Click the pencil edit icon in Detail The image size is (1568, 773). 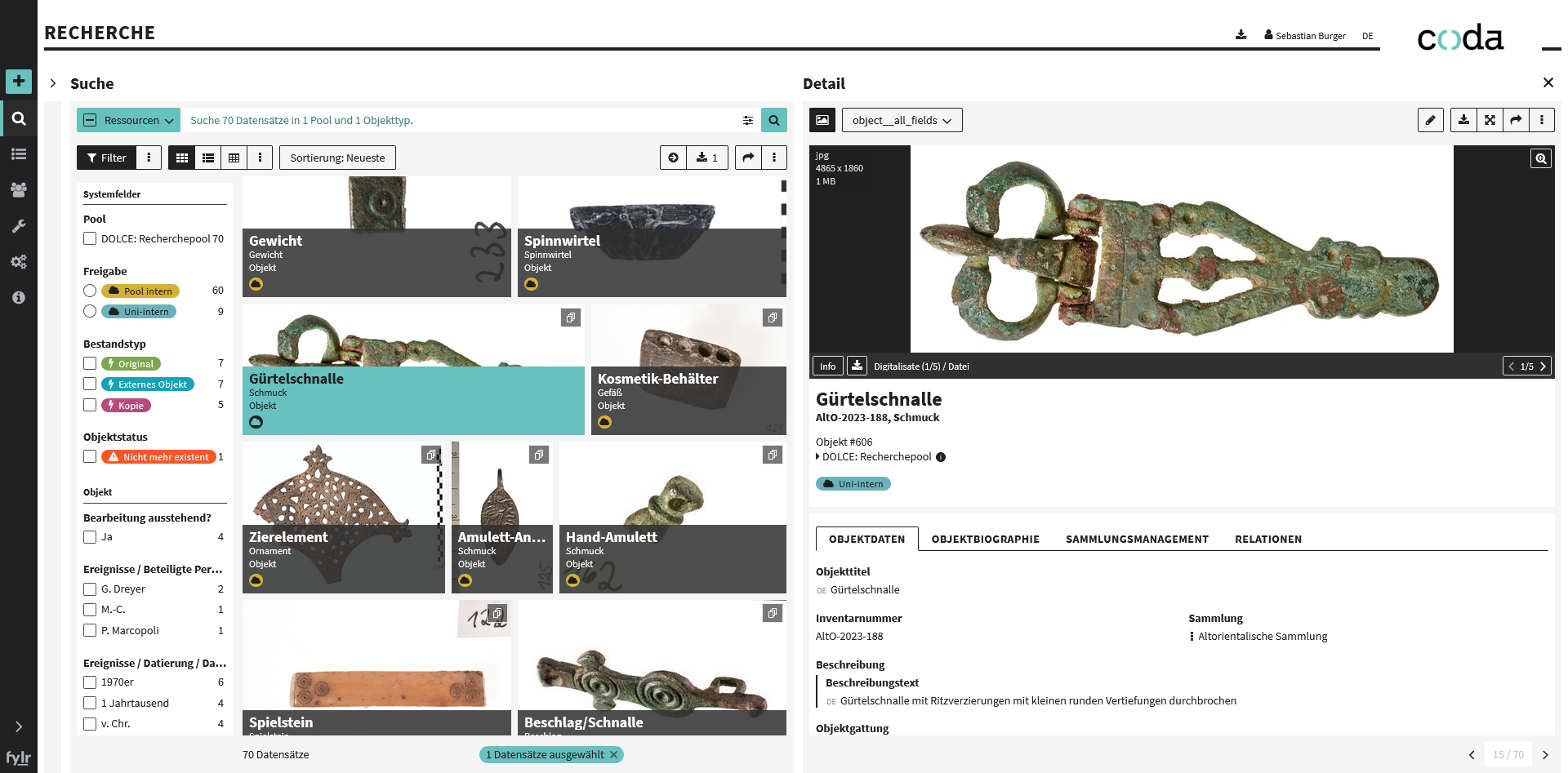[x=1430, y=120]
